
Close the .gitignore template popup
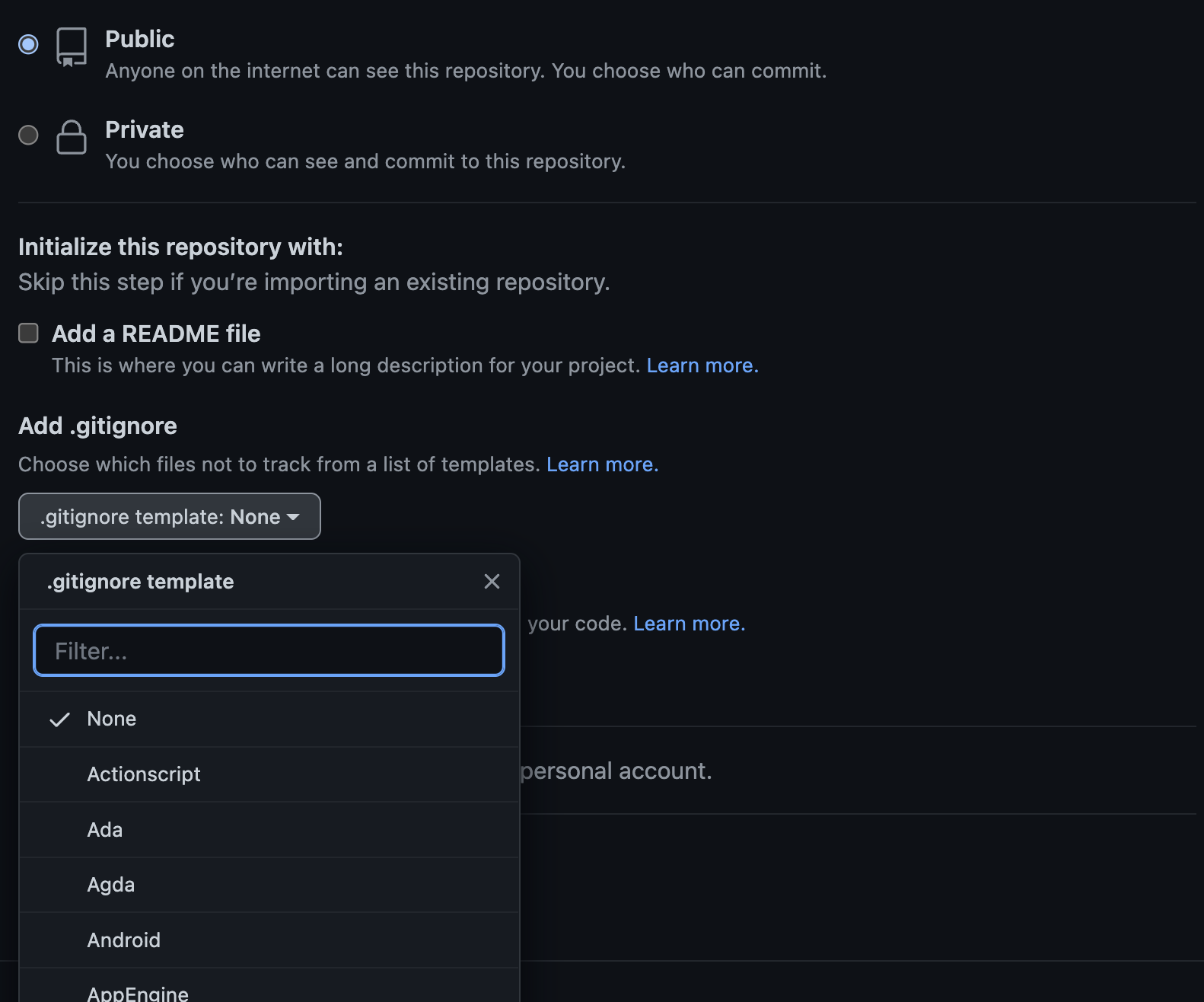pos(492,582)
